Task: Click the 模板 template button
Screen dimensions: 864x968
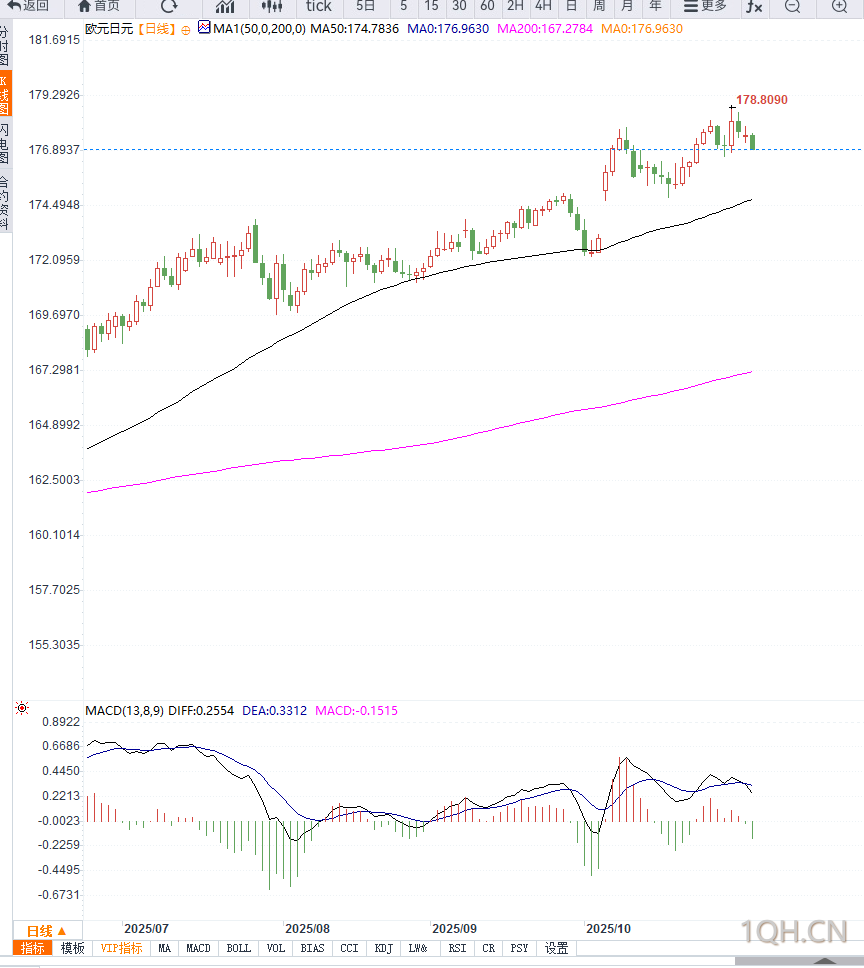Action: click(x=73, y=948)
